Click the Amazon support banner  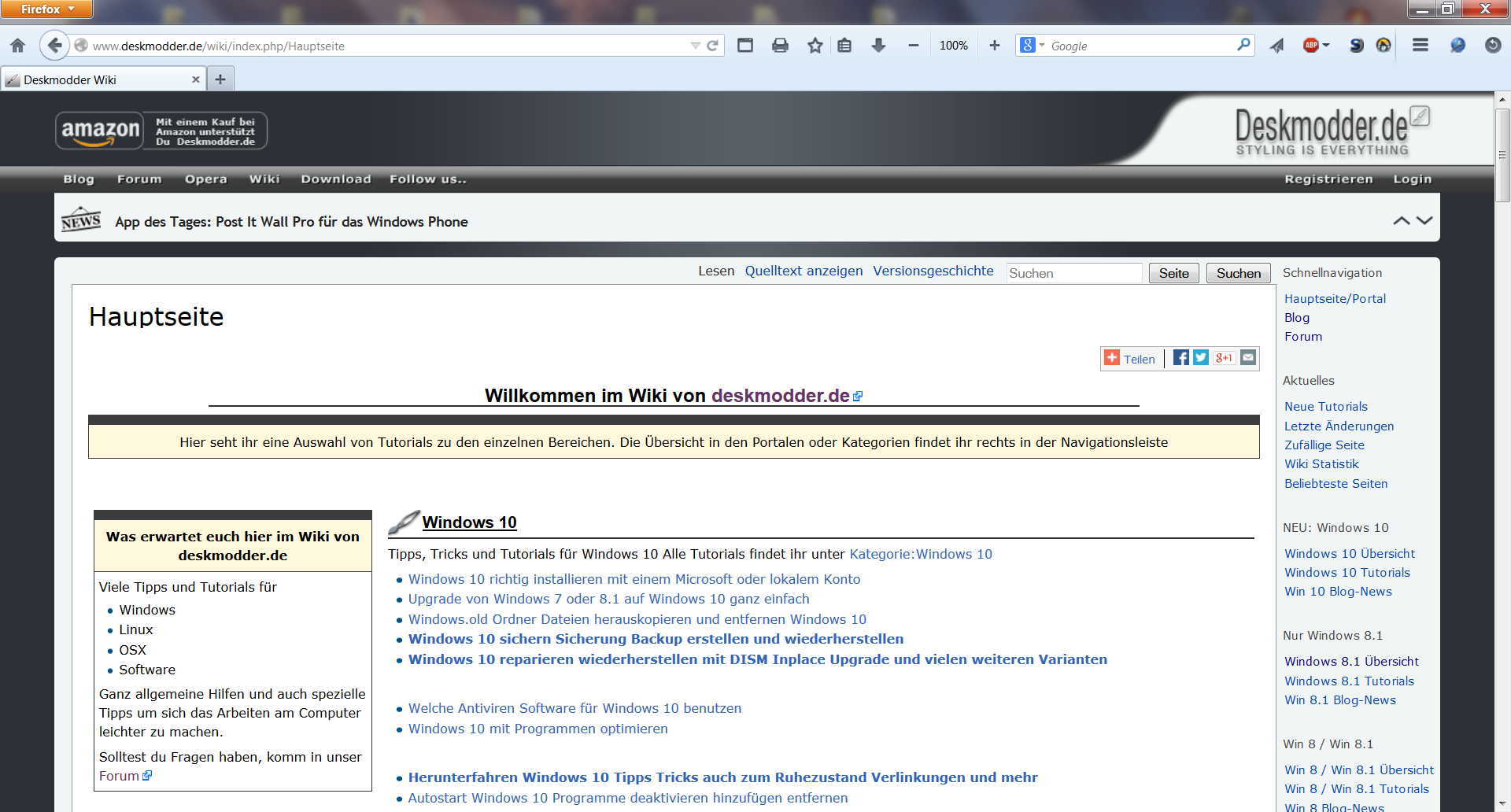[161, 131]
